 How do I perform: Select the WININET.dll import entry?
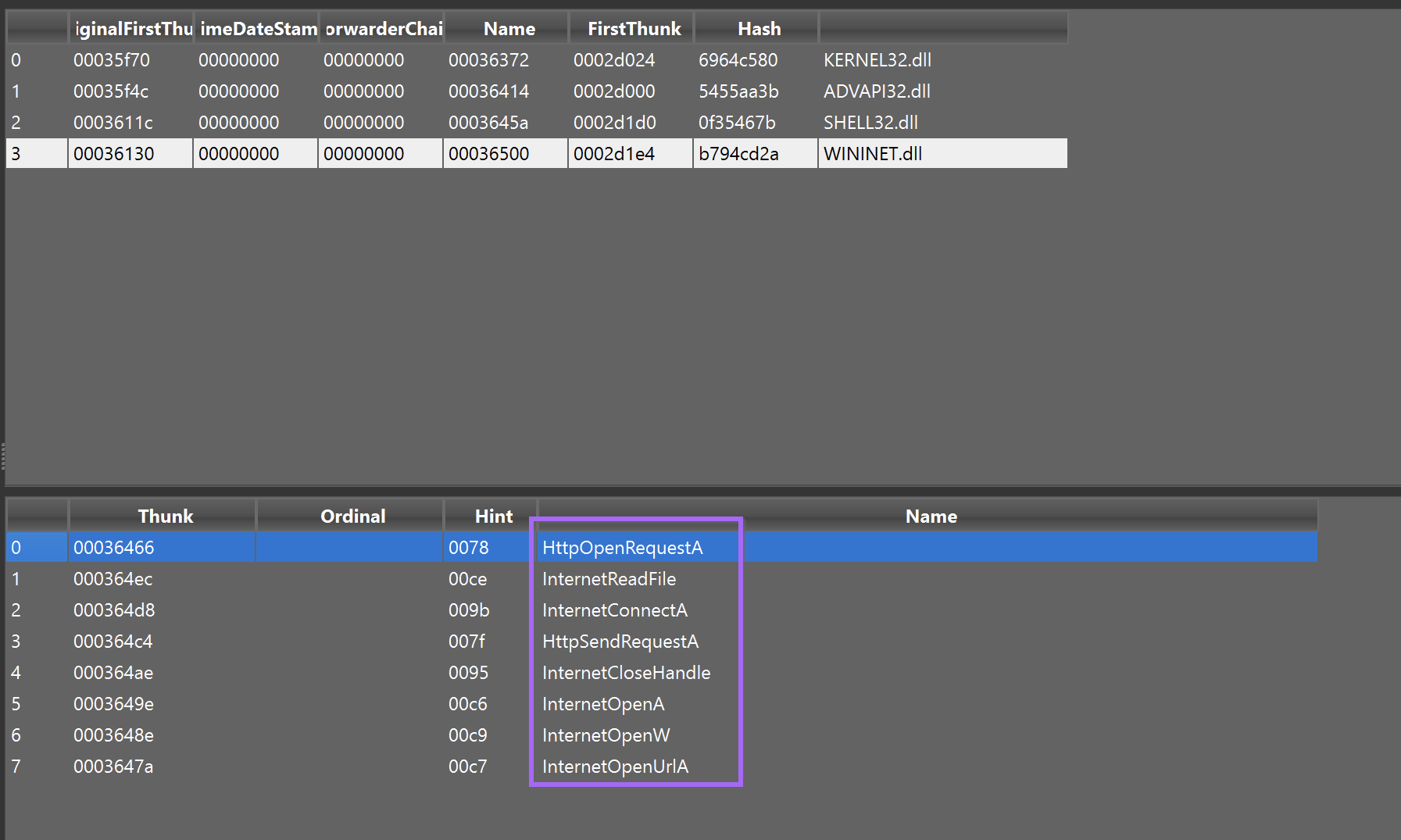tap(870, 153)
